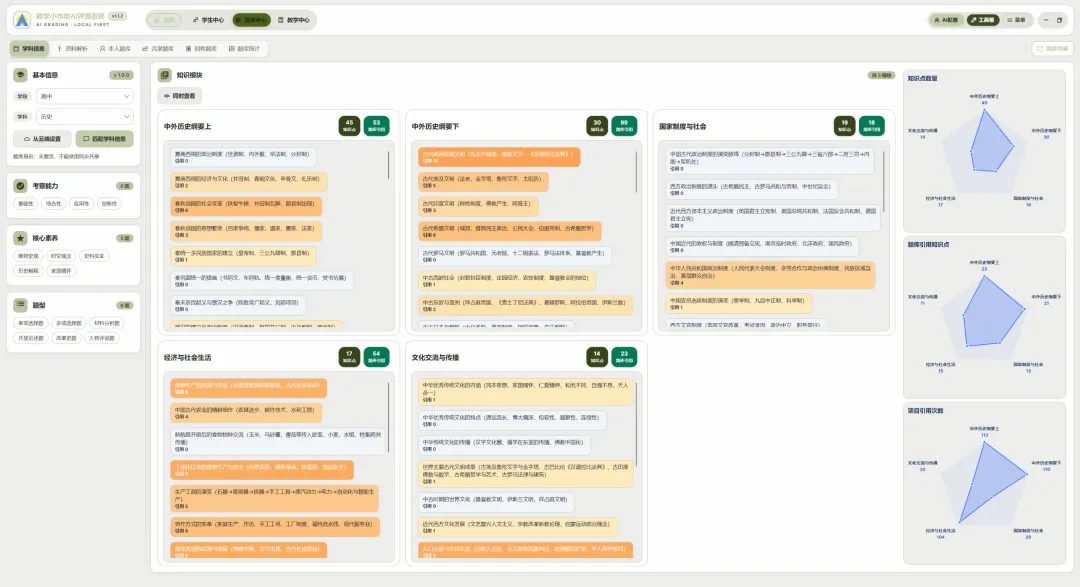
Task: Open the AI配置 settings button
Action: click(x=946, y=20)
